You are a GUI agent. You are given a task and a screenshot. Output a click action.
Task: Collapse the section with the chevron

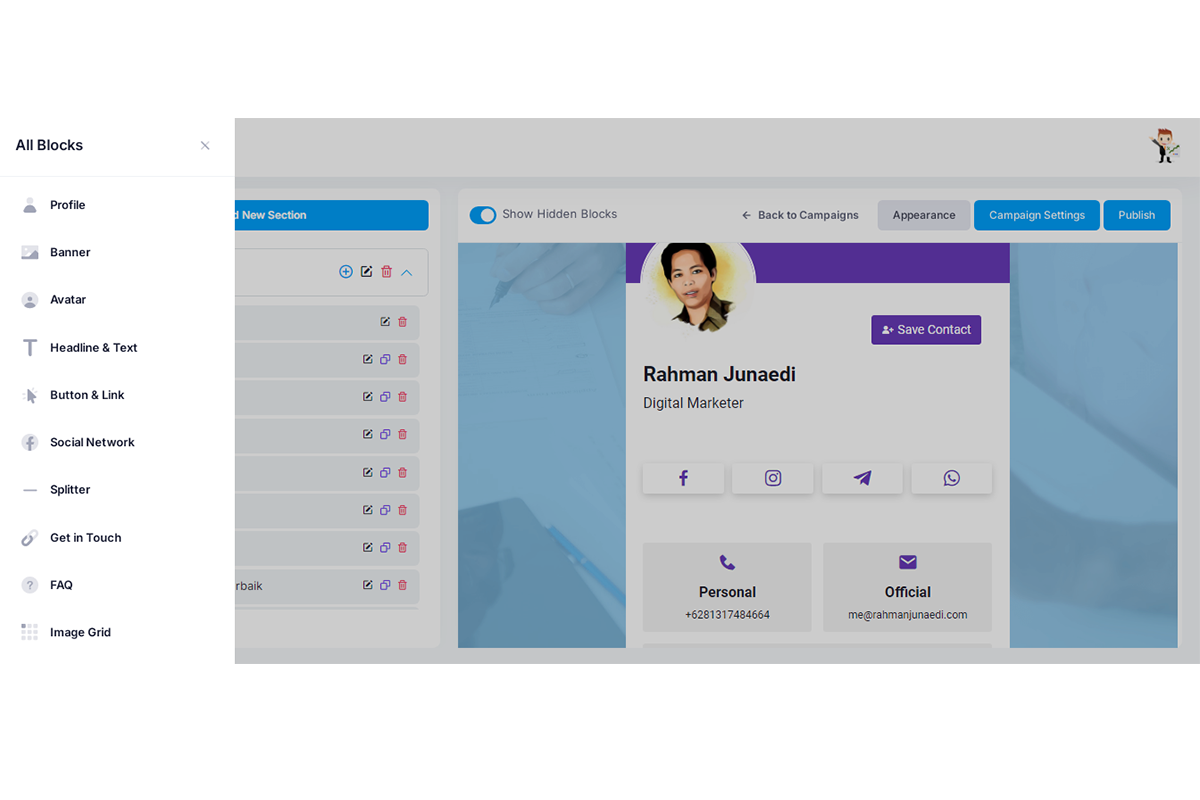point(407,272)
